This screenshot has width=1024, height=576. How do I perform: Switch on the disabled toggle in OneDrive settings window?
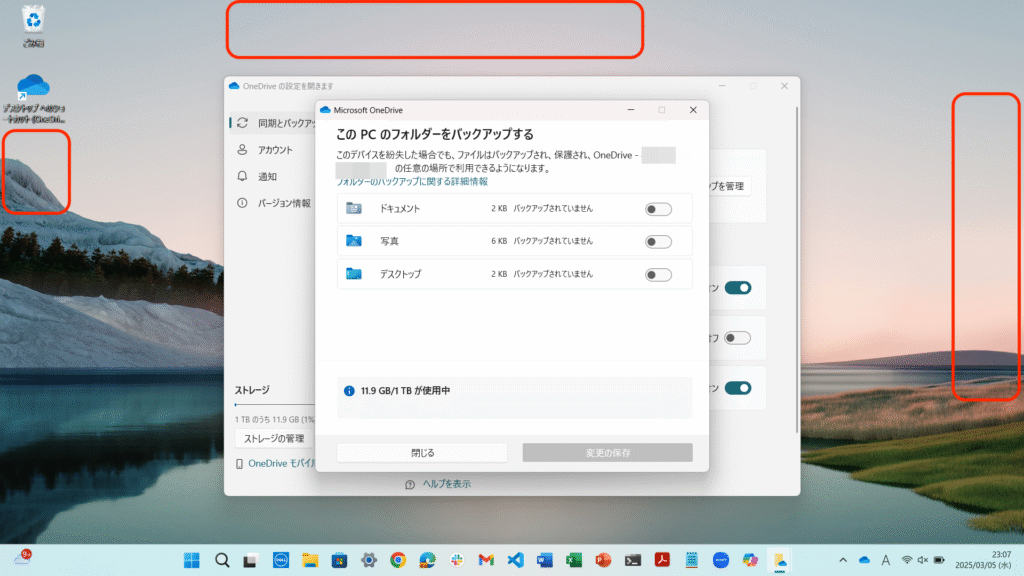tap(738, 338)
